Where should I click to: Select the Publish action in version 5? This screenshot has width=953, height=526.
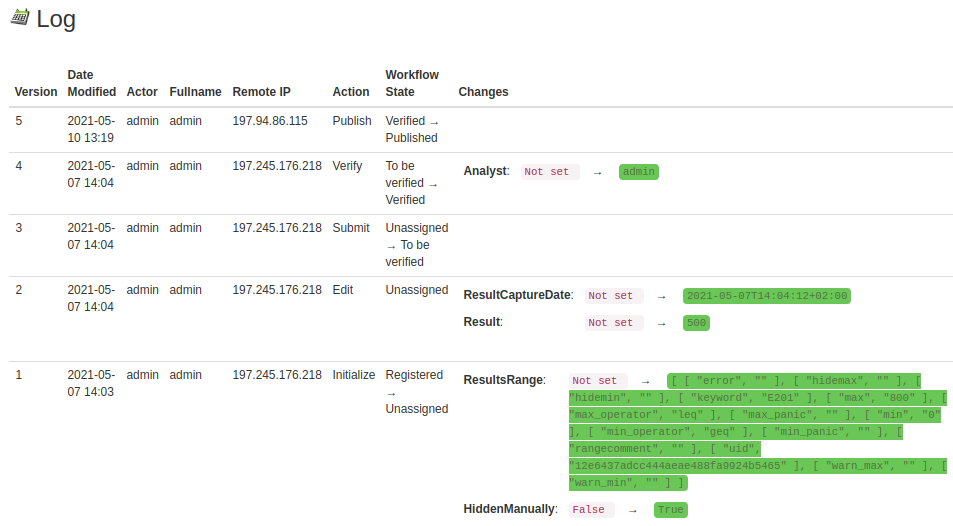352,121
